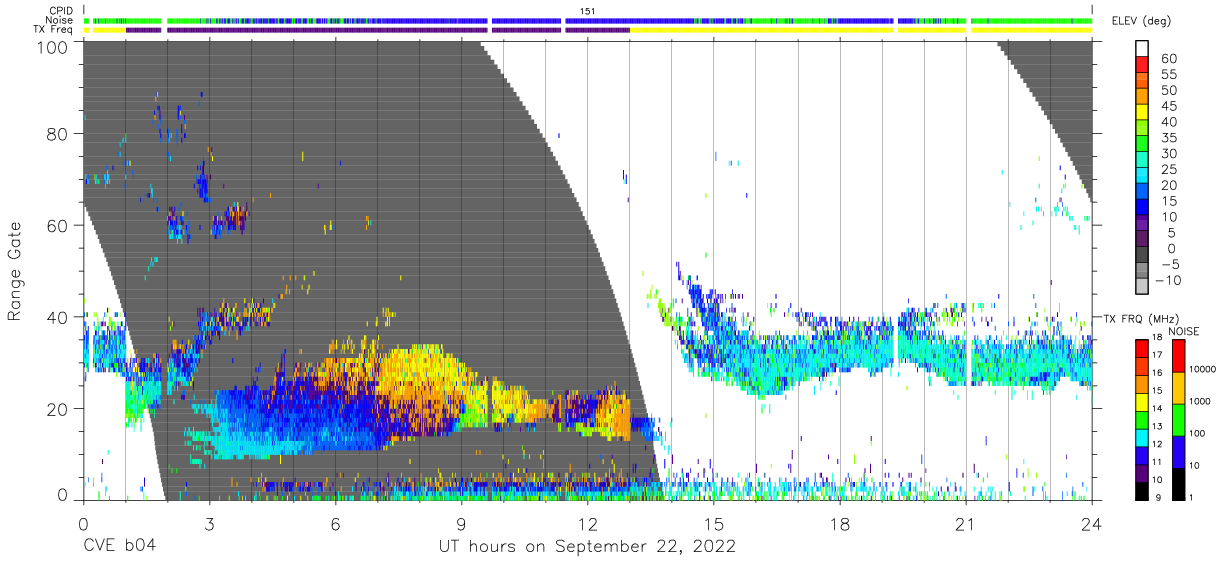Click the '12' UT hour tick label on x-axis
Screen dimensions: 1228x567
(x=587, y=524)
